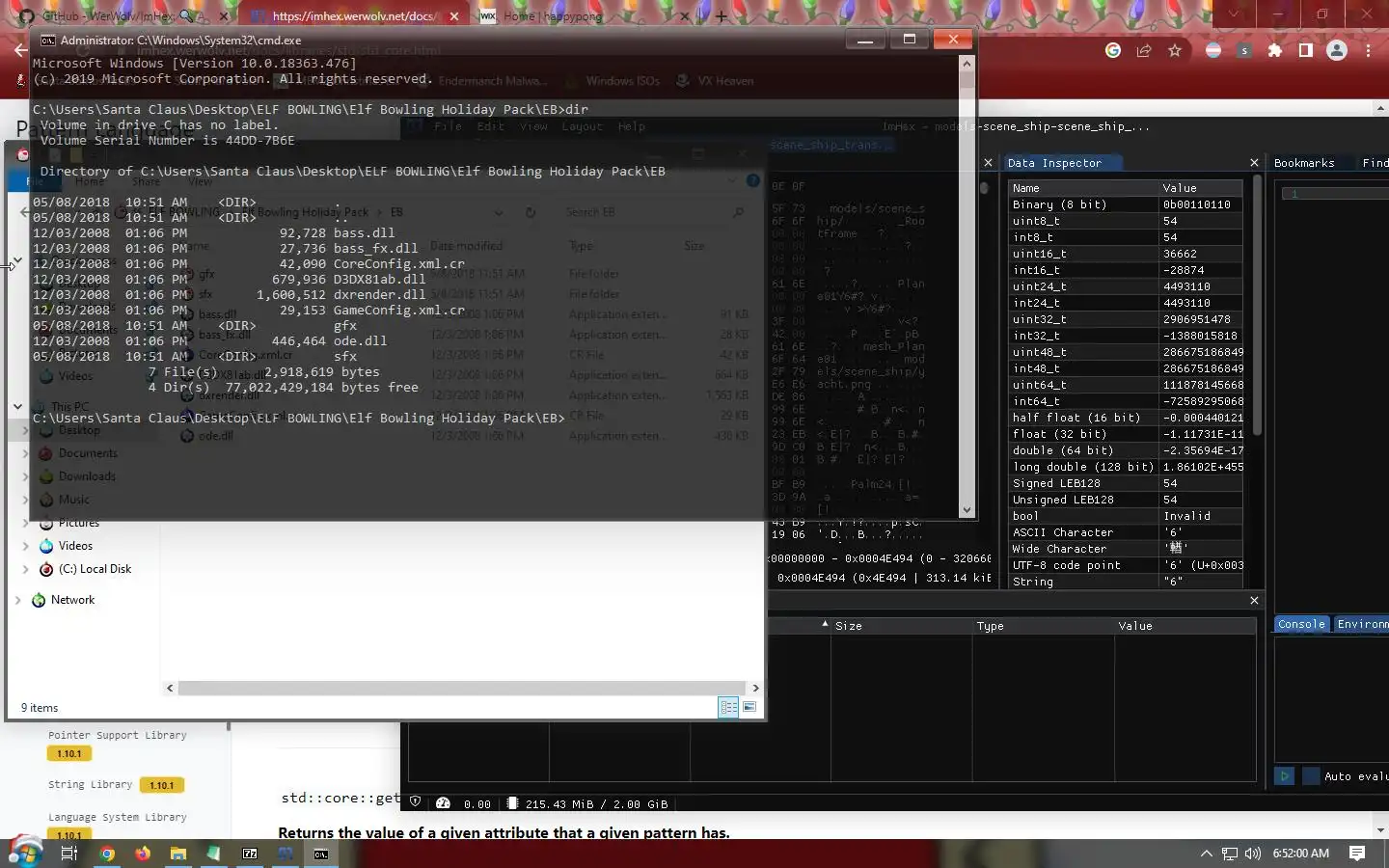This screenshot has width=1389, height=868.
Task: Run pattern with the ImHex play button
Action: pyautogui.click(x=1284, y=775)
